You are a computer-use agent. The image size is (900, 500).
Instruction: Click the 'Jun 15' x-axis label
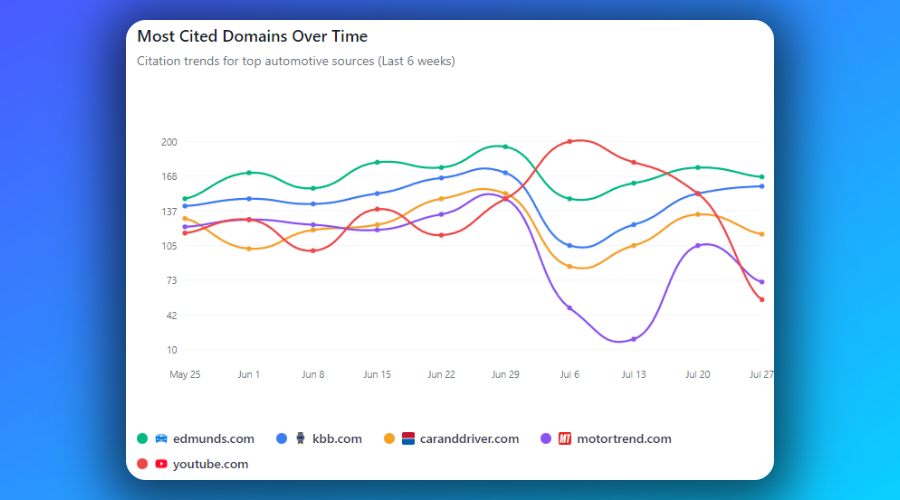click(x=377, y=374)
